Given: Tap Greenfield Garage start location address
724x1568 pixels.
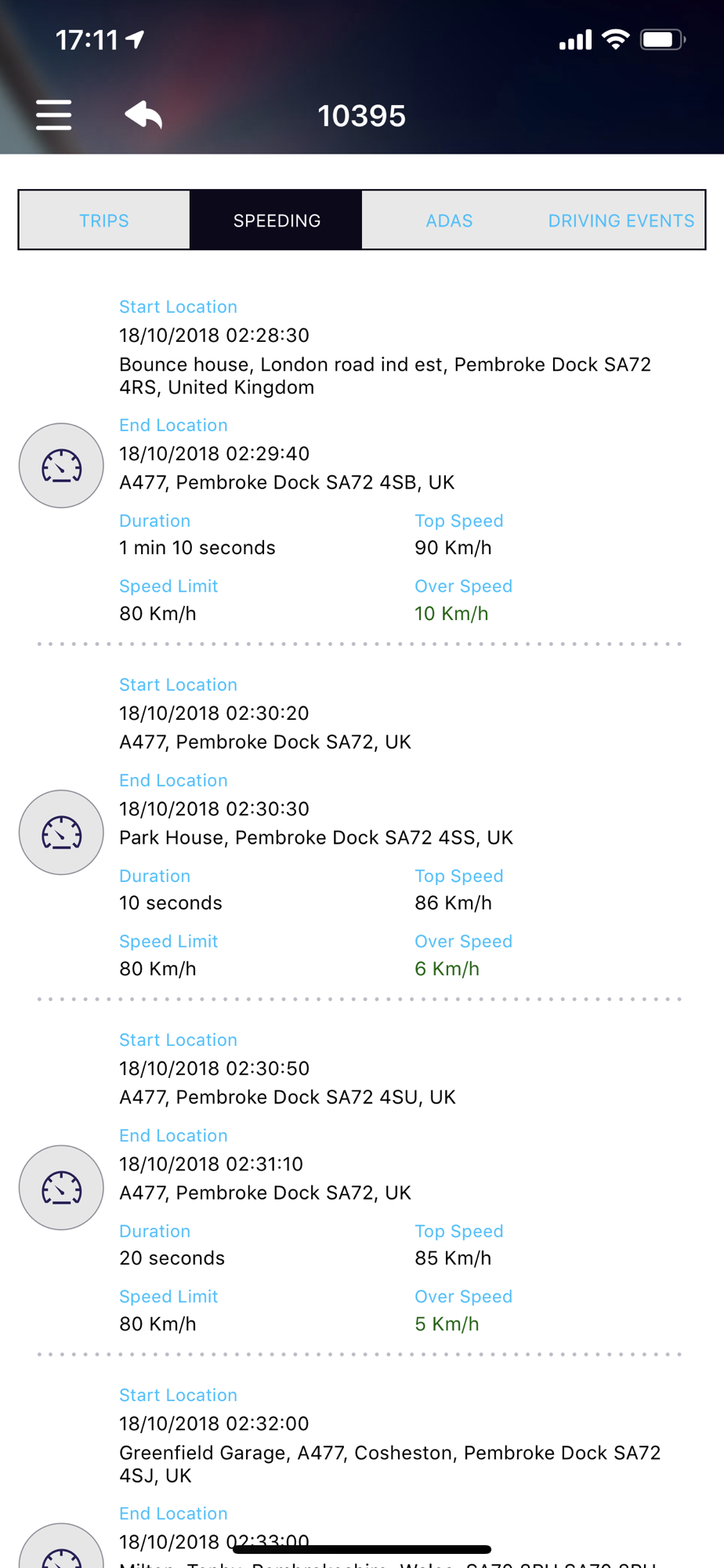Looking at the screenshot, I should (389, 1464).
